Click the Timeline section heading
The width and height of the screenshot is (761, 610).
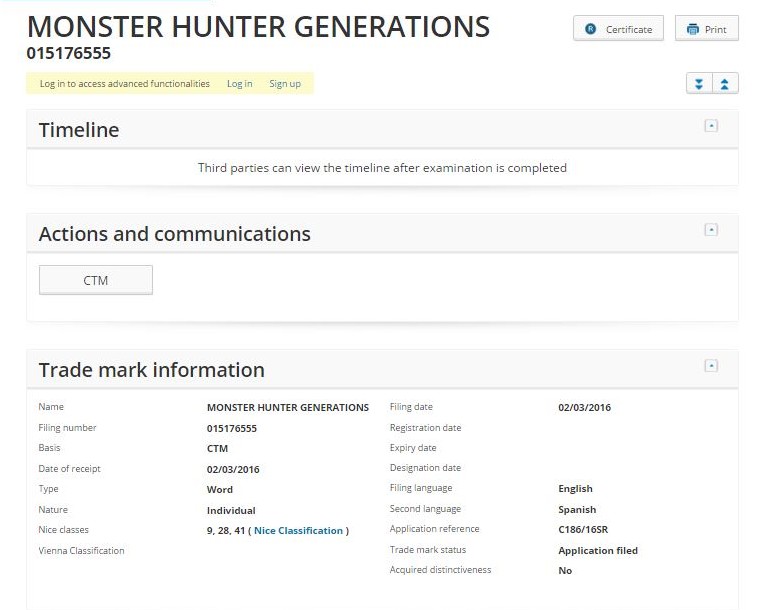pos(79,130)
